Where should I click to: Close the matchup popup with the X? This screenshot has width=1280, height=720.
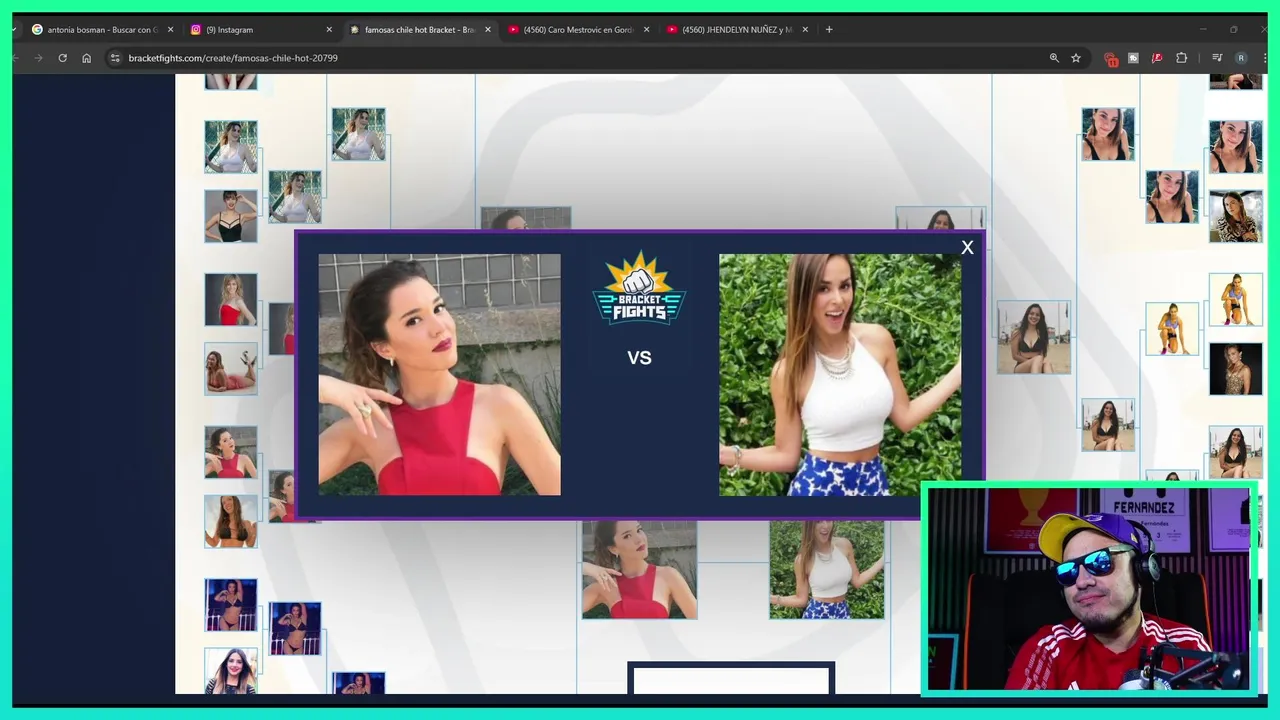tap(967, 247)
